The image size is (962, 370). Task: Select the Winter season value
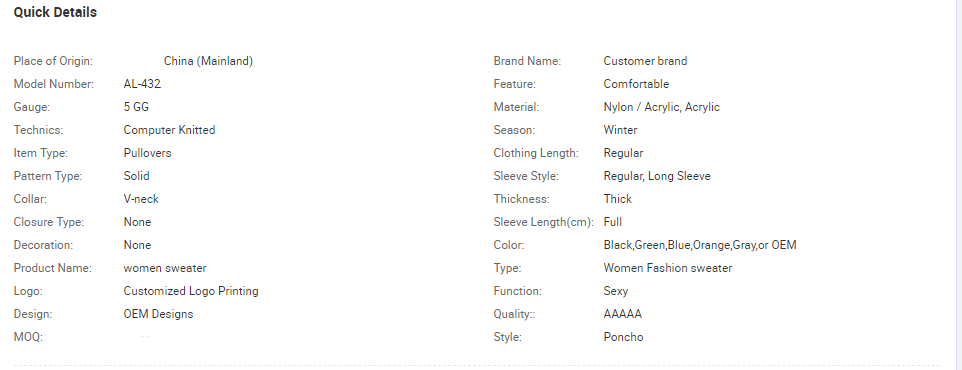[x=620, y=130]
